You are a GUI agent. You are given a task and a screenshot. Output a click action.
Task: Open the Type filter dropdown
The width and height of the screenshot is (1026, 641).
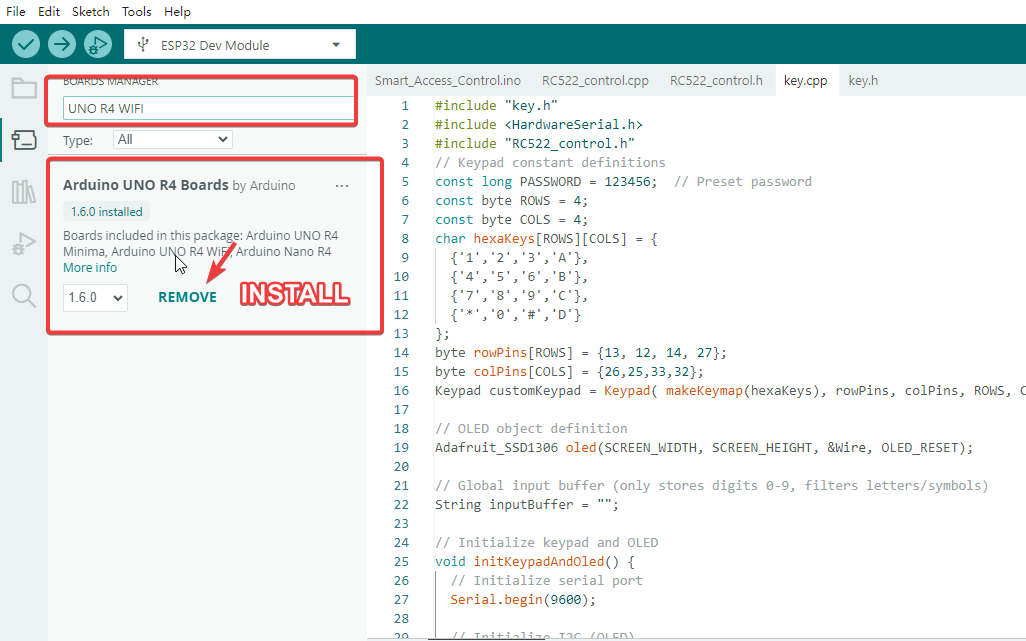(173, 139)
